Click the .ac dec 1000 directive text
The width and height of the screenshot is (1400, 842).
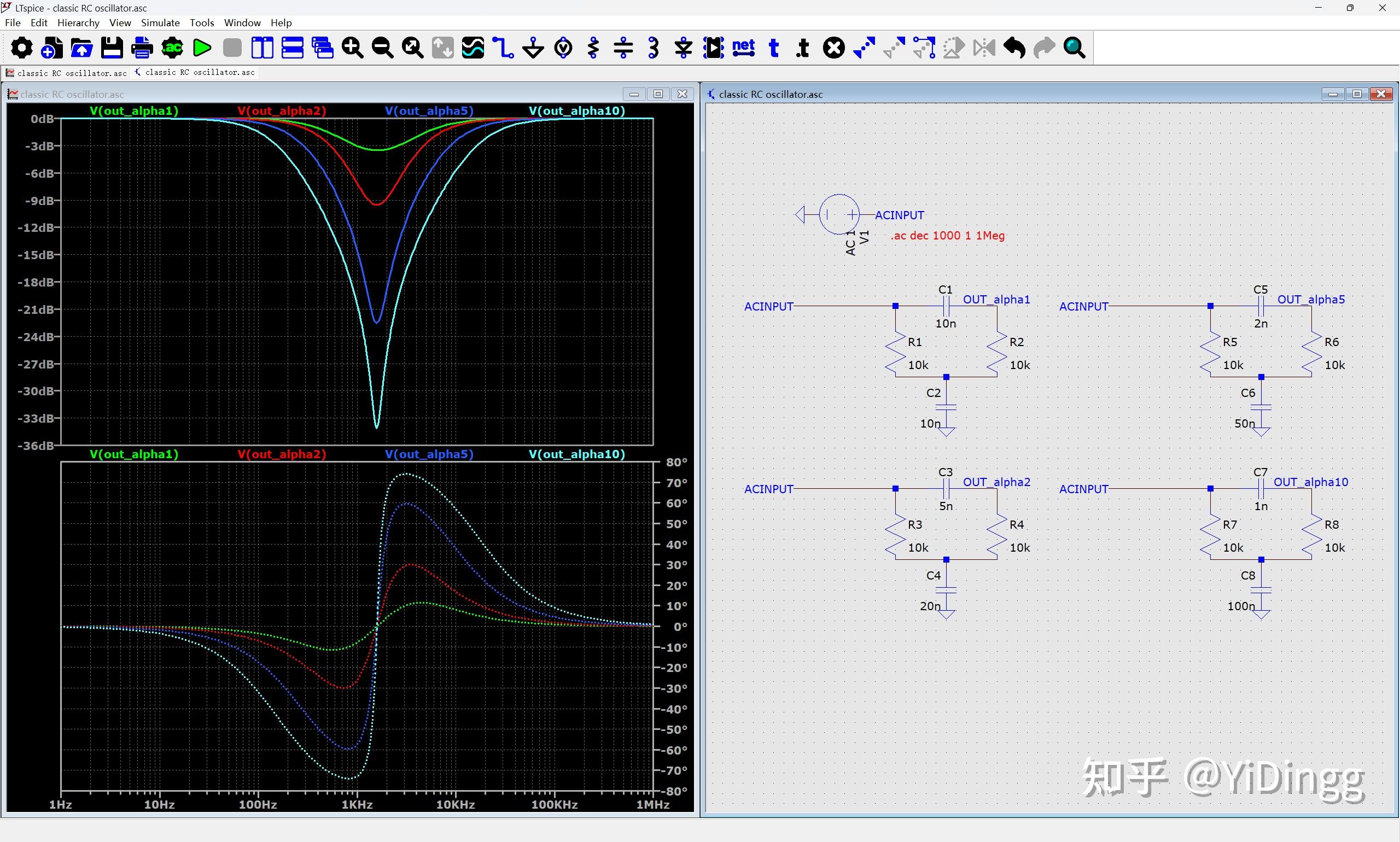pyautogui.click(x=947, y=236)
